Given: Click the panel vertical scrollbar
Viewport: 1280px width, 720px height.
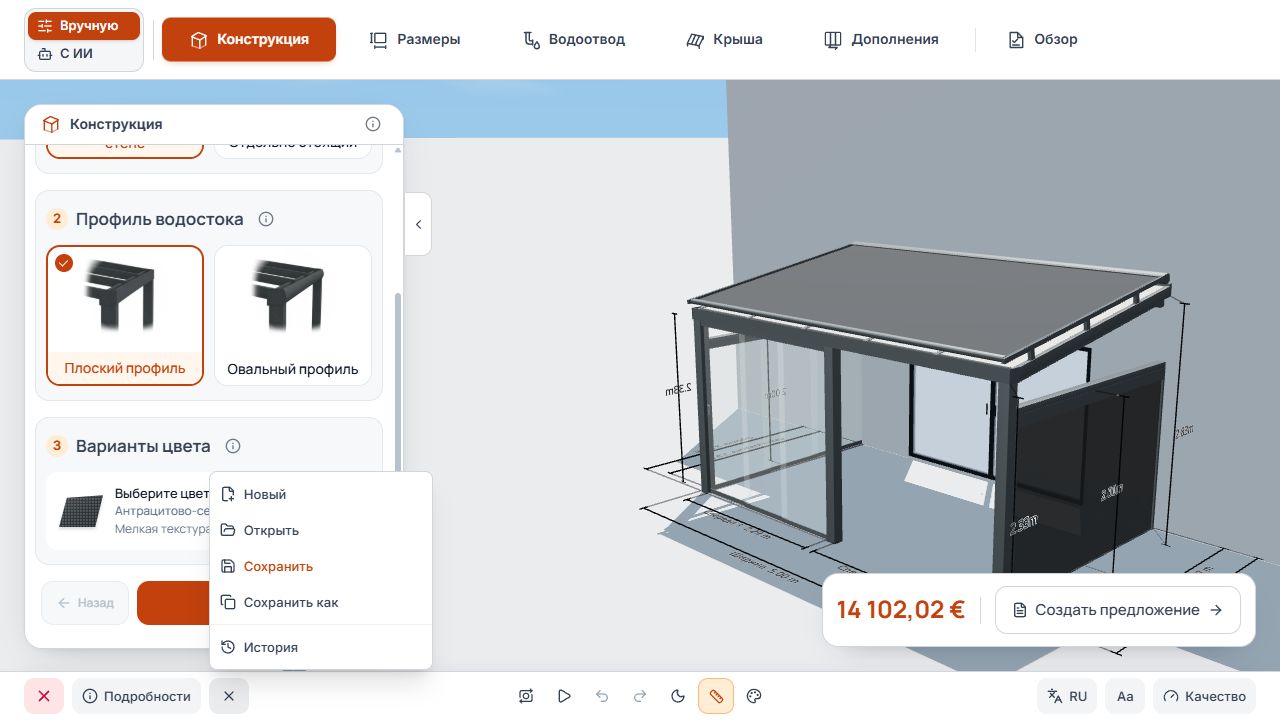Looking at the screenshot, I should tap(398, 380).
